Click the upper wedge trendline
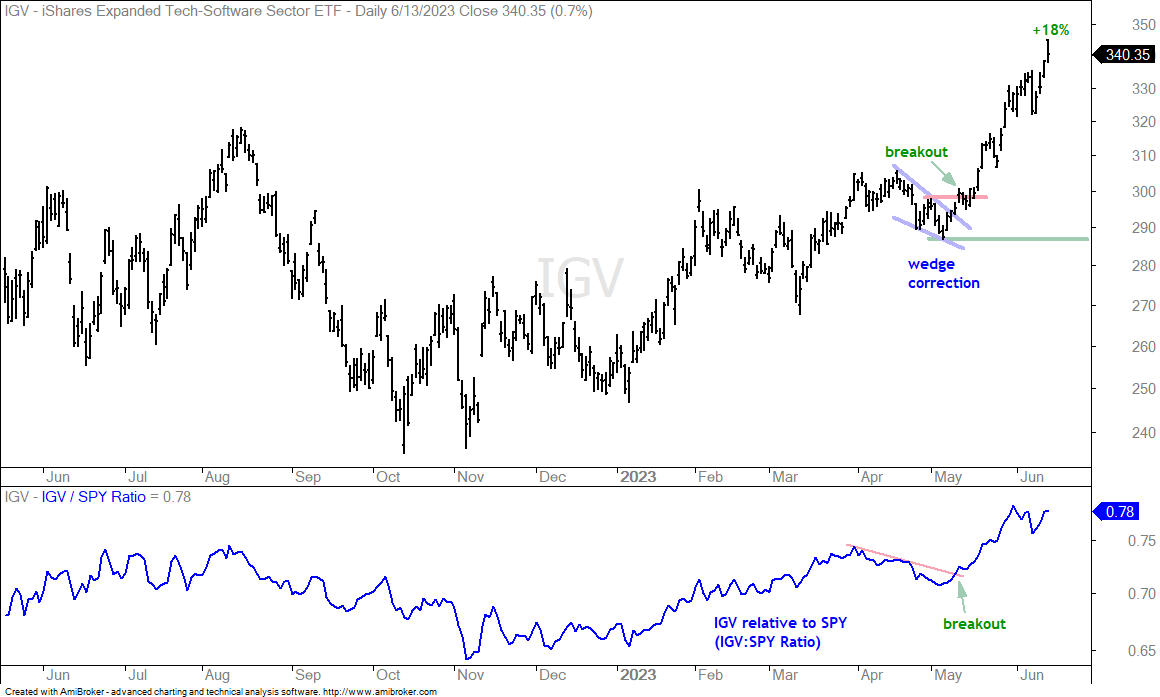The width and height of the screenshot is (1160, 697). tap(931, 197)
